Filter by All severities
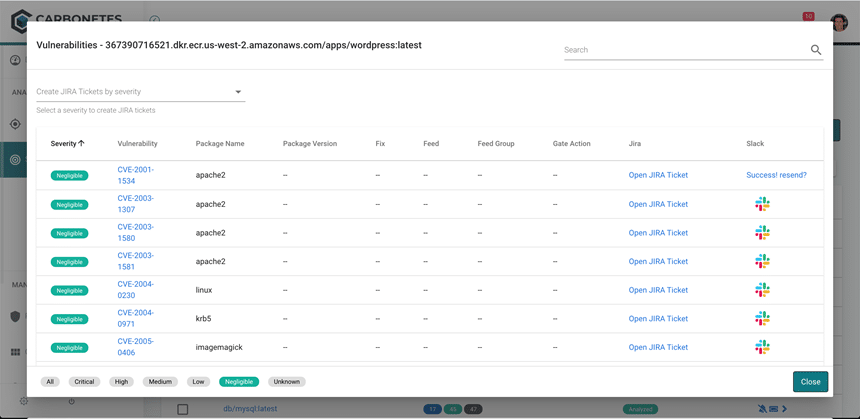This screenshot has width=860, height=419. tap(50, 382)
